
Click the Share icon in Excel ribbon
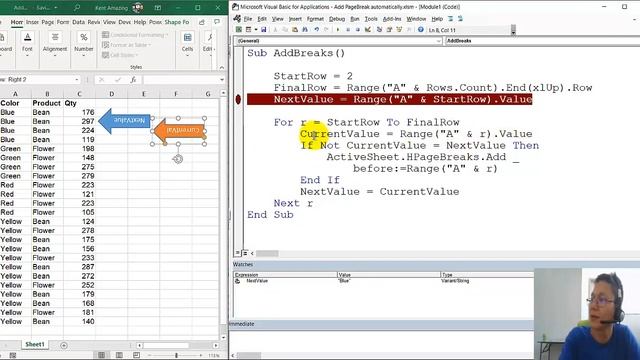pos(202,22)
